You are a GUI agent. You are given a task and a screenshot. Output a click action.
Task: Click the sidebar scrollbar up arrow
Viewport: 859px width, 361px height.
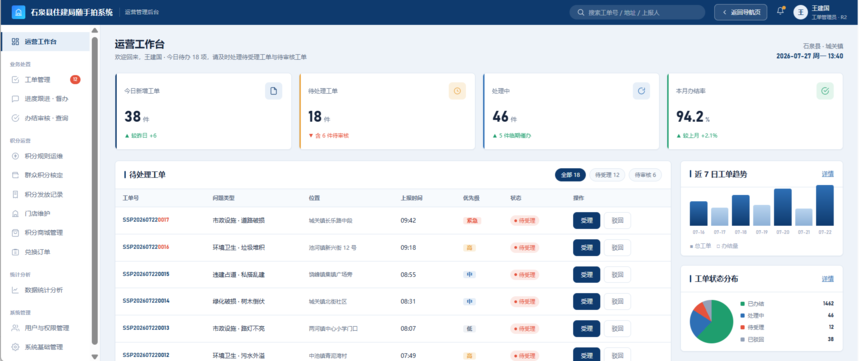click(95, 31)
